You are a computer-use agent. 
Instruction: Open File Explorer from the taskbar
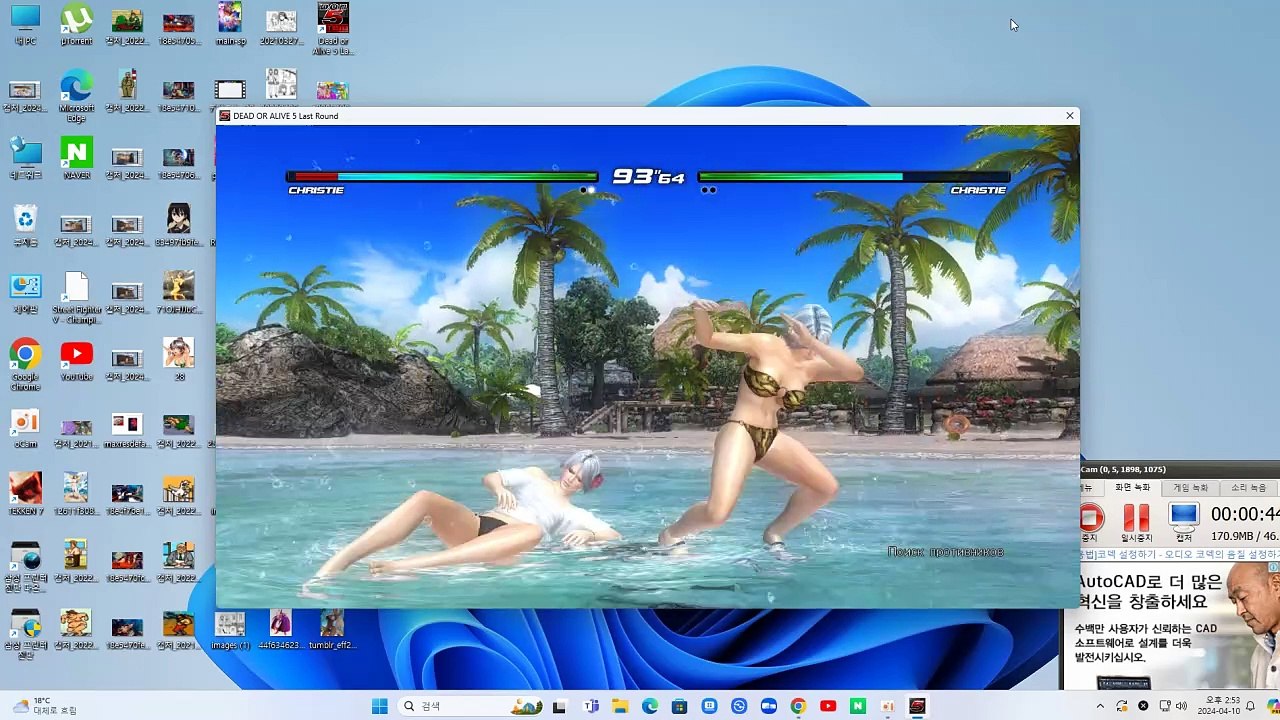621,706
